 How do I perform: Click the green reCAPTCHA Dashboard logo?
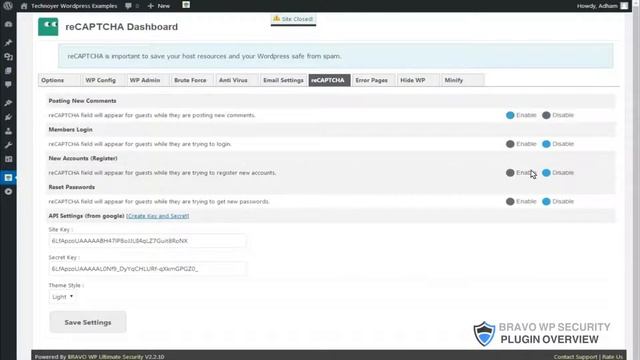(x=48, y=27)
